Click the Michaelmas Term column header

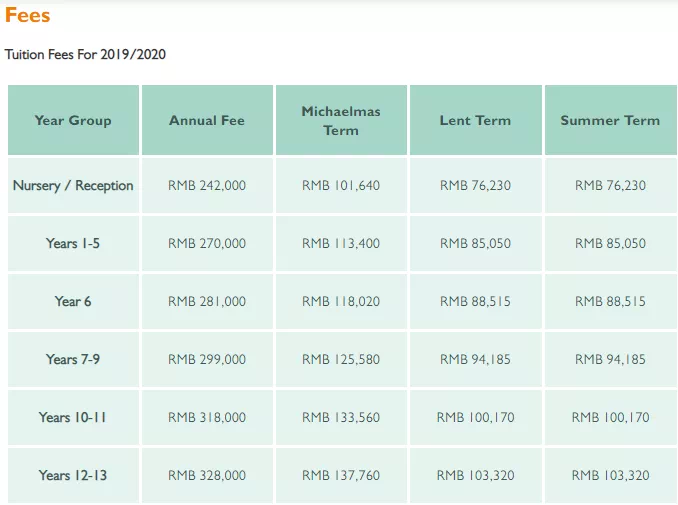pos(341,120)
